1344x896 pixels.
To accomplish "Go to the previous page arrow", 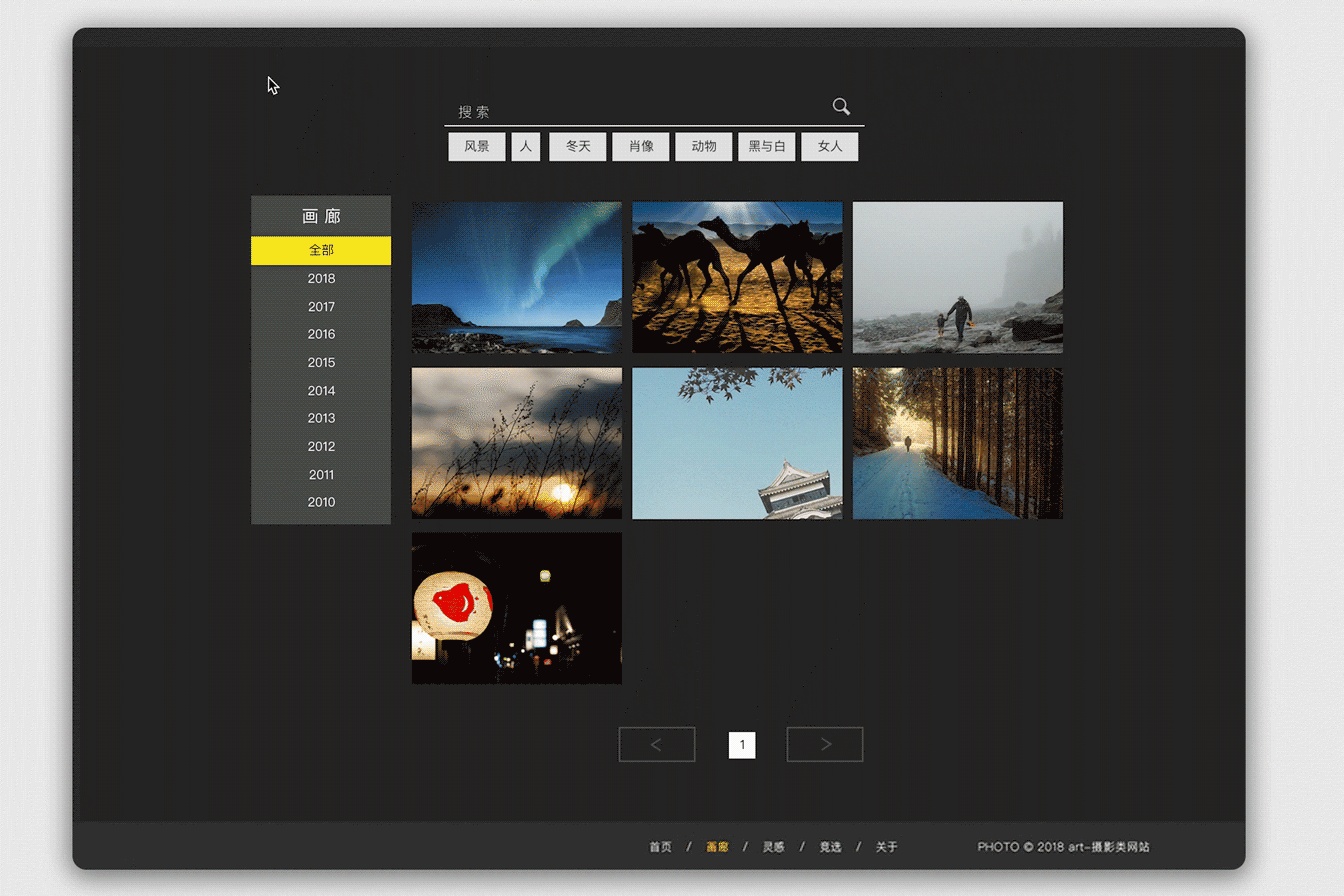I will click(657, 744).
